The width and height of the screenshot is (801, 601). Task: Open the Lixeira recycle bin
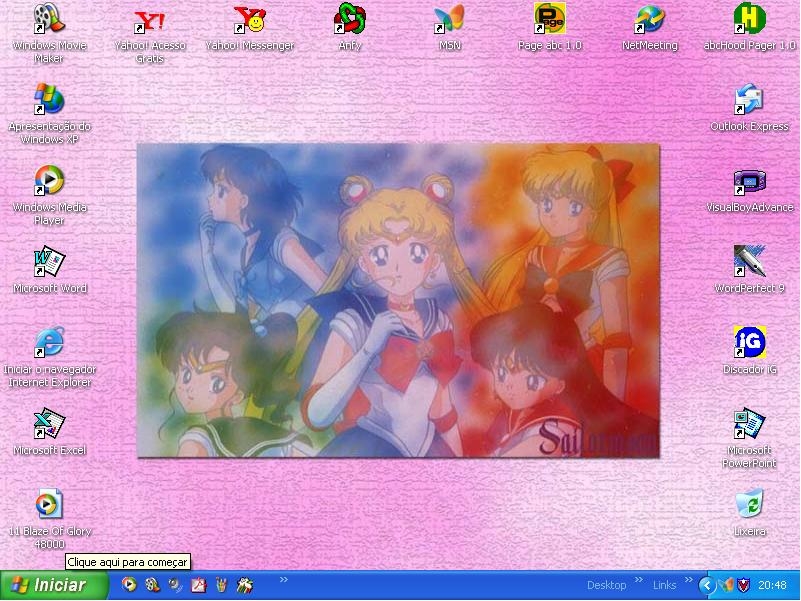pyautogui.click(x=749, y=504)
